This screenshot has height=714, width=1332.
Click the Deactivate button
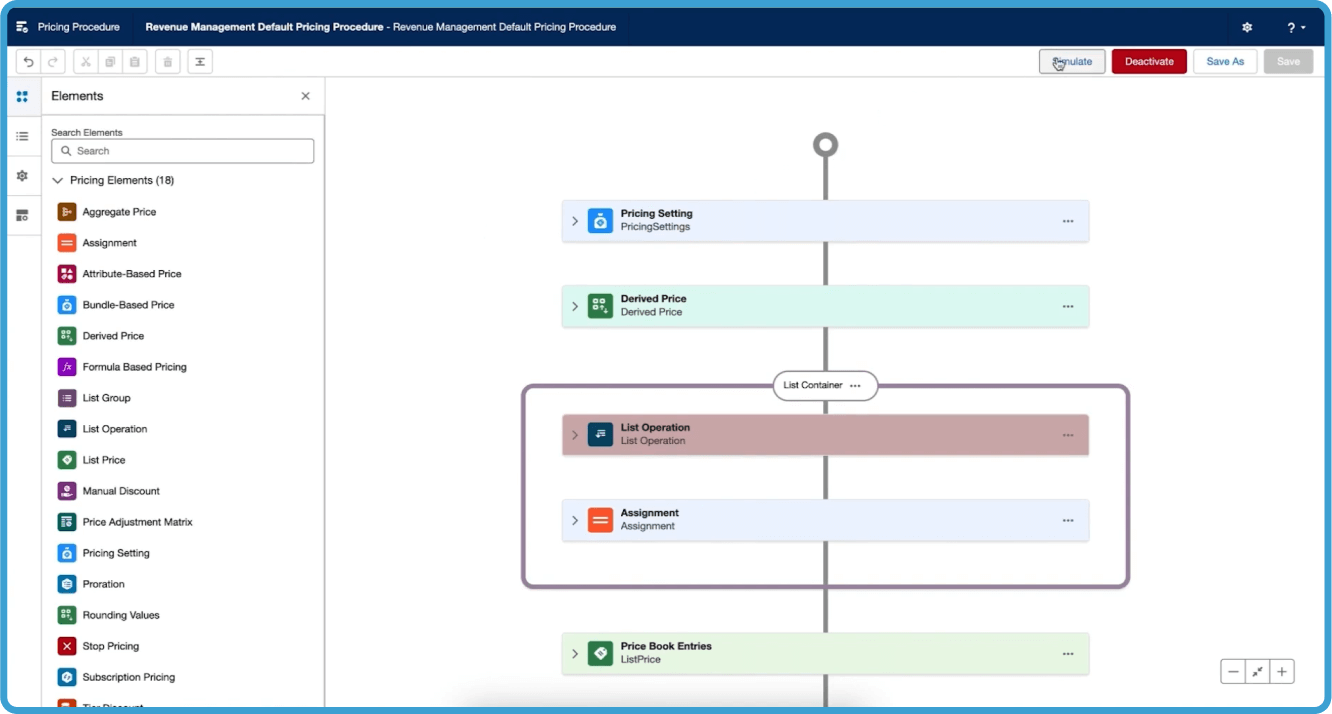[1148, 61]
